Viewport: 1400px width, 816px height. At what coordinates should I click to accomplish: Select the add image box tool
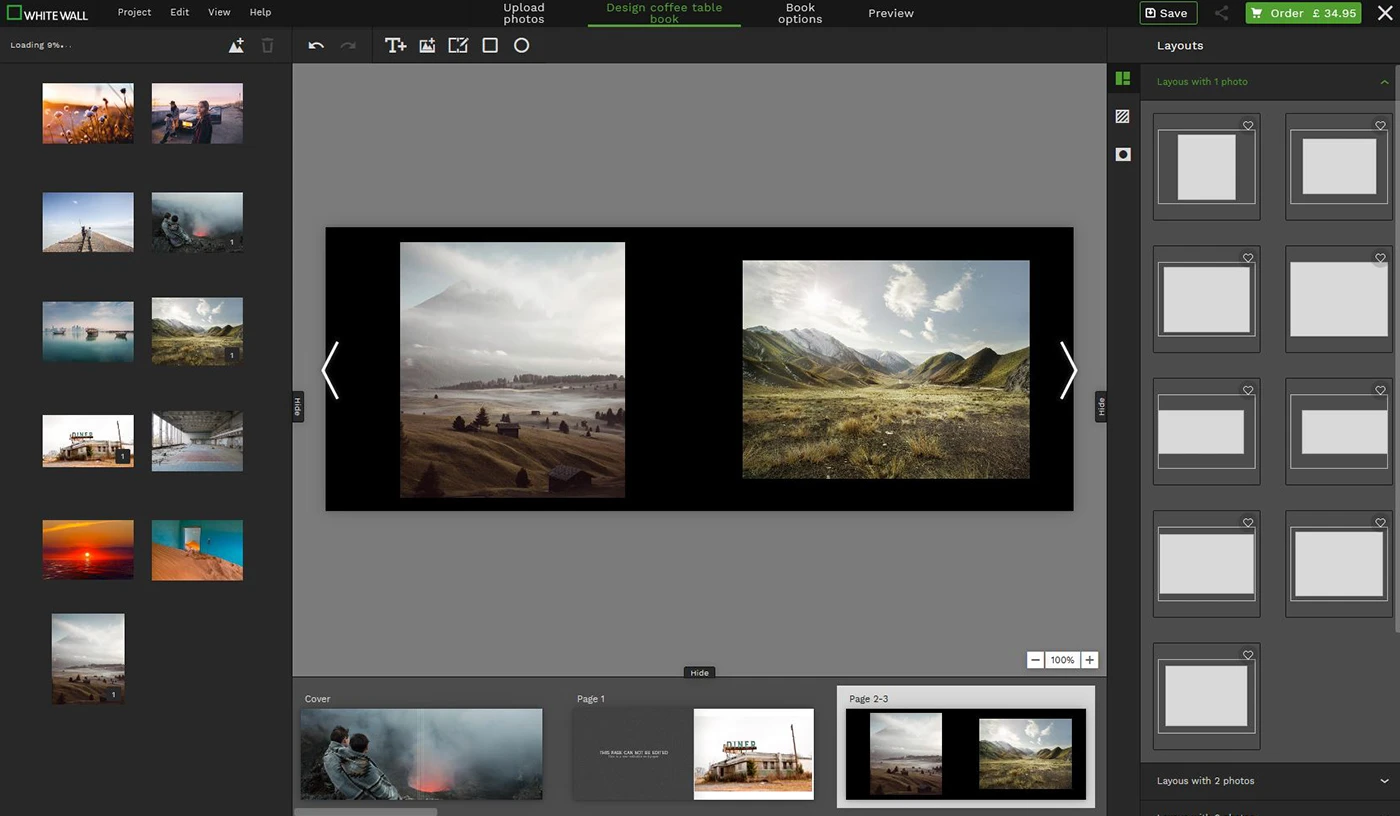pos(427,45)
